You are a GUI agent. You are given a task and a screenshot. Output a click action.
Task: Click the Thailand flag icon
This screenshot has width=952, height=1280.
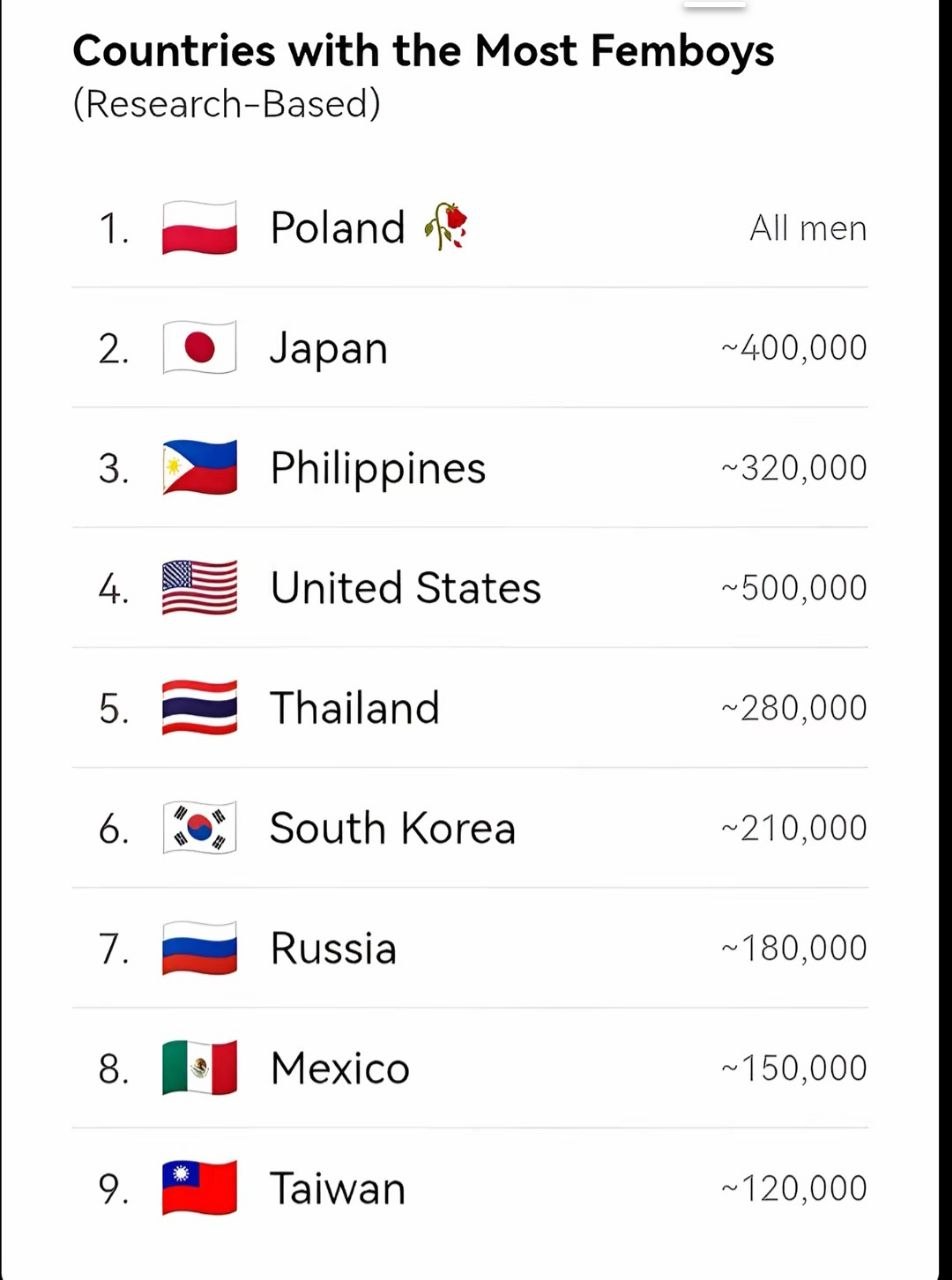(x=199, y=708)
